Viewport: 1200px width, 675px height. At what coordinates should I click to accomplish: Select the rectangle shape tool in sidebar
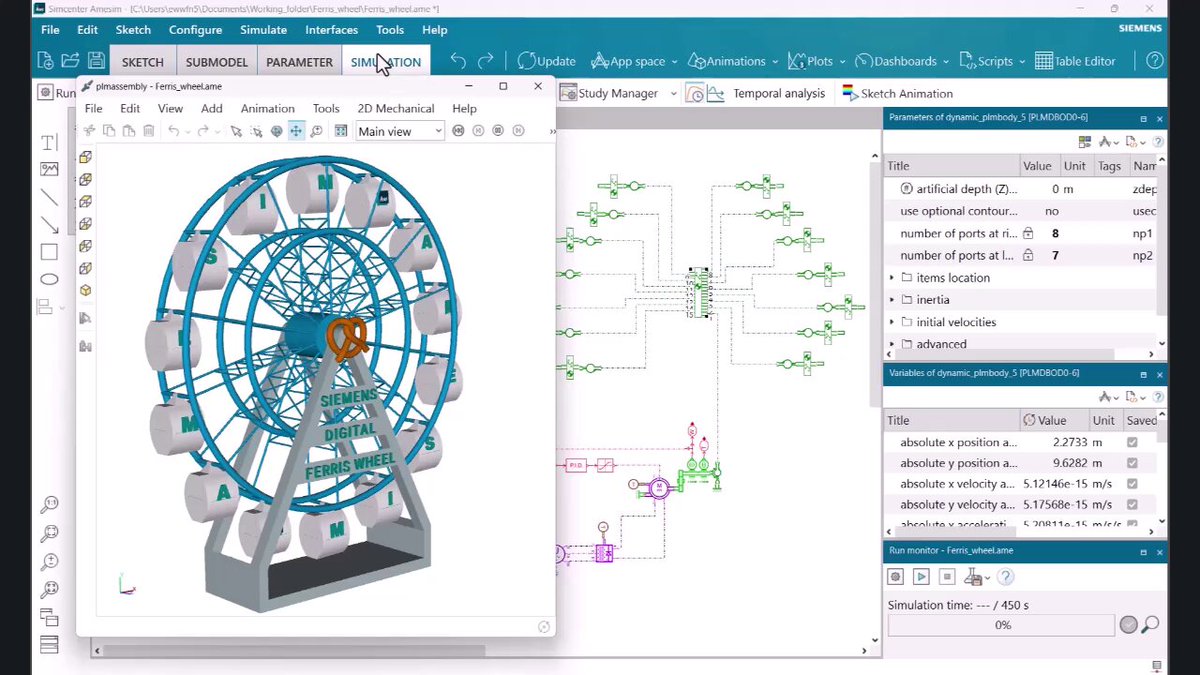[x=49, y=252]
